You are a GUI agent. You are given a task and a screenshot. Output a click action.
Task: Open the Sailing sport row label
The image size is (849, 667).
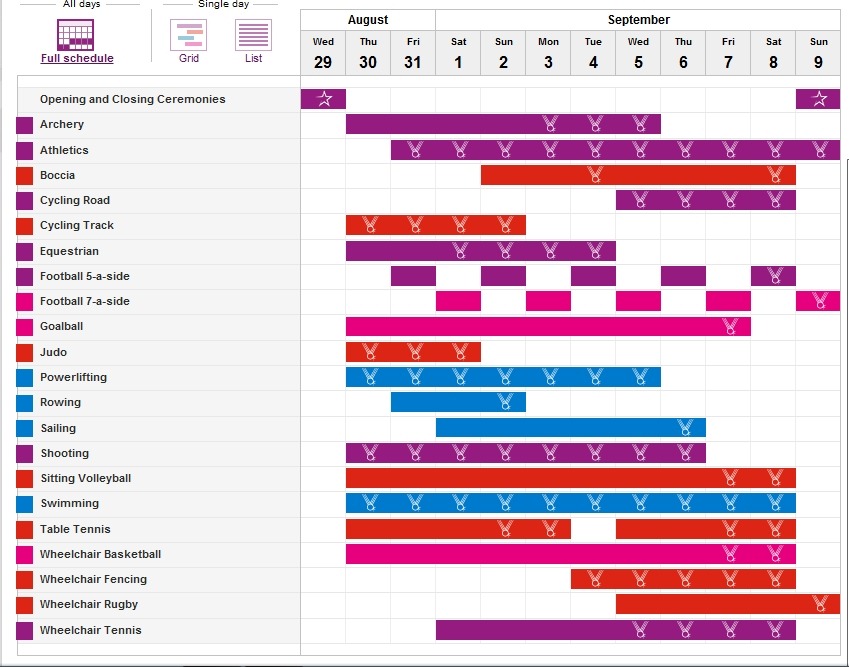click(x=58, y=428)
